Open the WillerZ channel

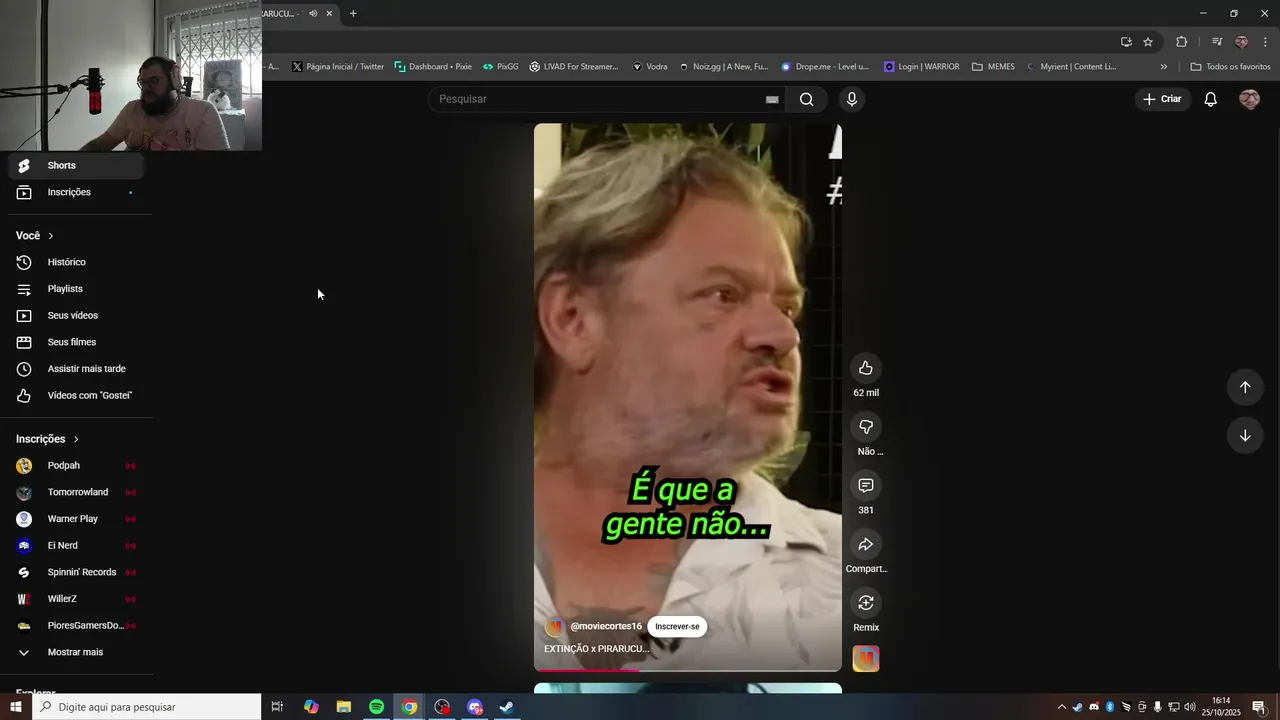pyautogui.click(x=76, y=599)
